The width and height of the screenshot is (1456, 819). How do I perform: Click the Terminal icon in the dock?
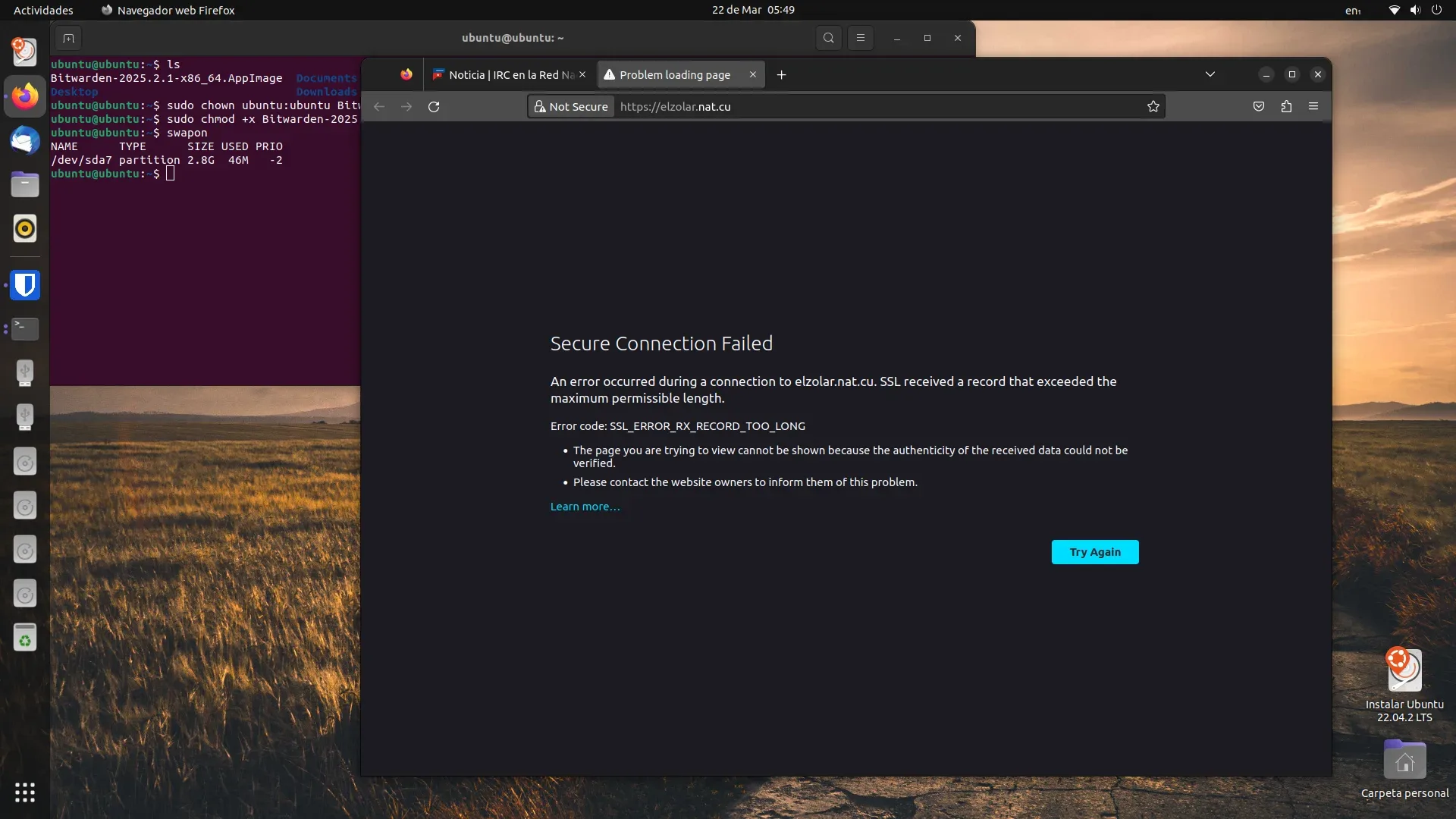[25, 328]
